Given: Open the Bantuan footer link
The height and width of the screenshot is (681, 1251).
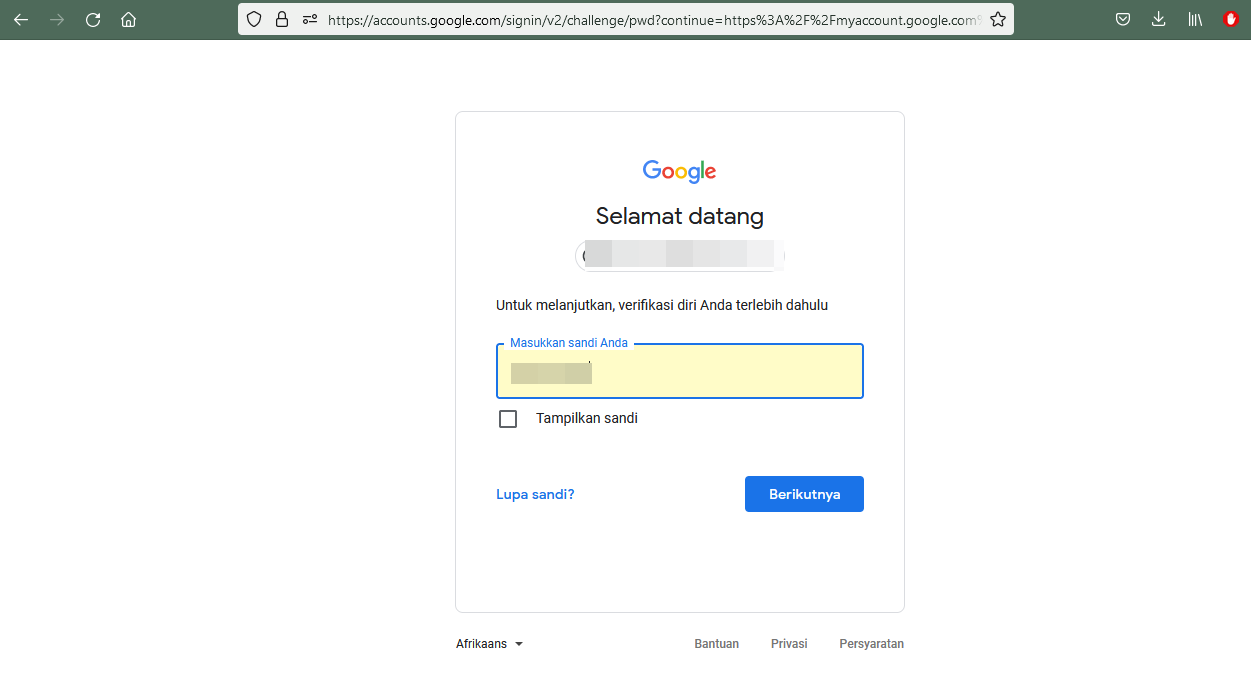Looking at the screenshot, I should point(717,644).
